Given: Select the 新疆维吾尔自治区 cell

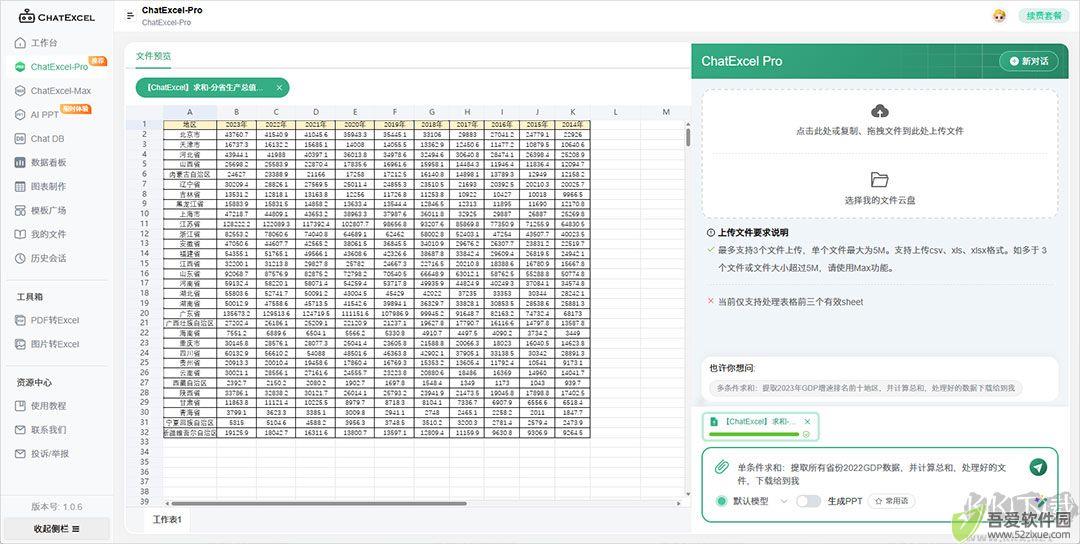Looking at the screenshot, I should coord(190,432).
